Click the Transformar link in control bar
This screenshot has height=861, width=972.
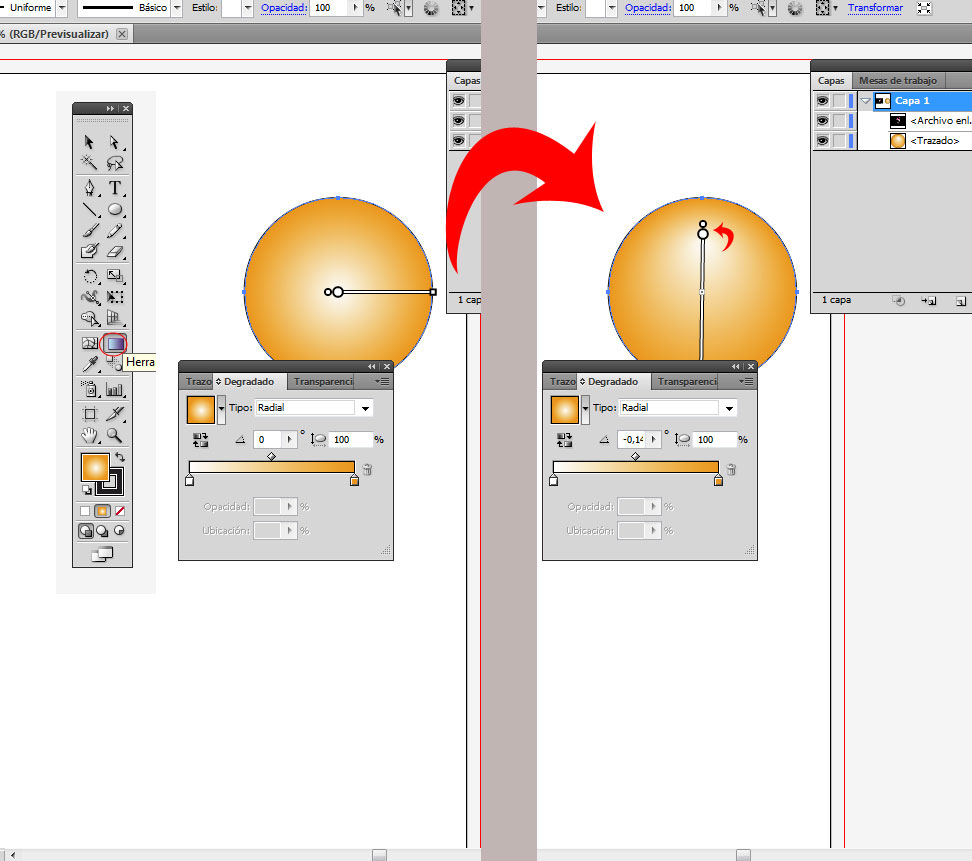coord(875,8)
